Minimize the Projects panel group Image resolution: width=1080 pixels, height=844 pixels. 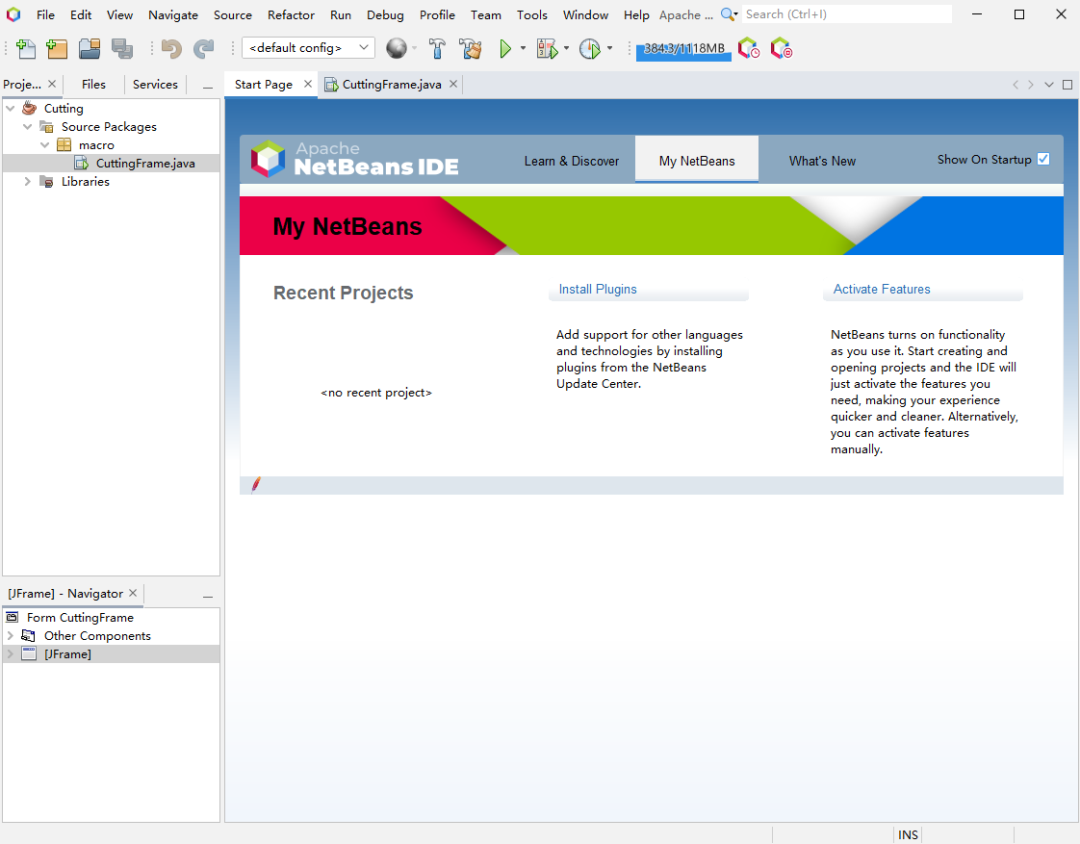click(x=207, y=86)
